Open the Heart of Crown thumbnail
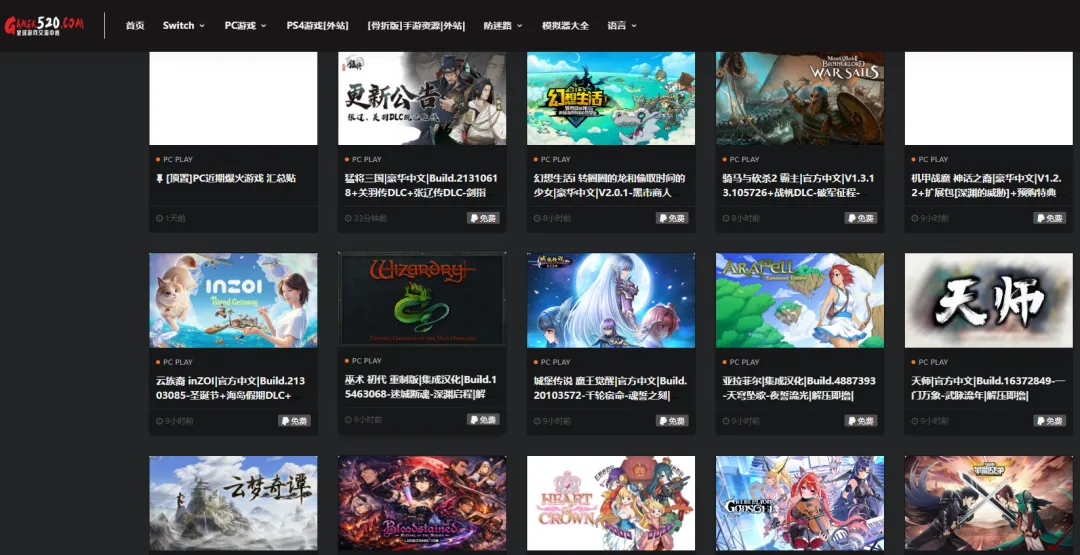Image resolution: width=1080 pixels, height=555 pixels. pyautogui.click(x=611, y=503)
